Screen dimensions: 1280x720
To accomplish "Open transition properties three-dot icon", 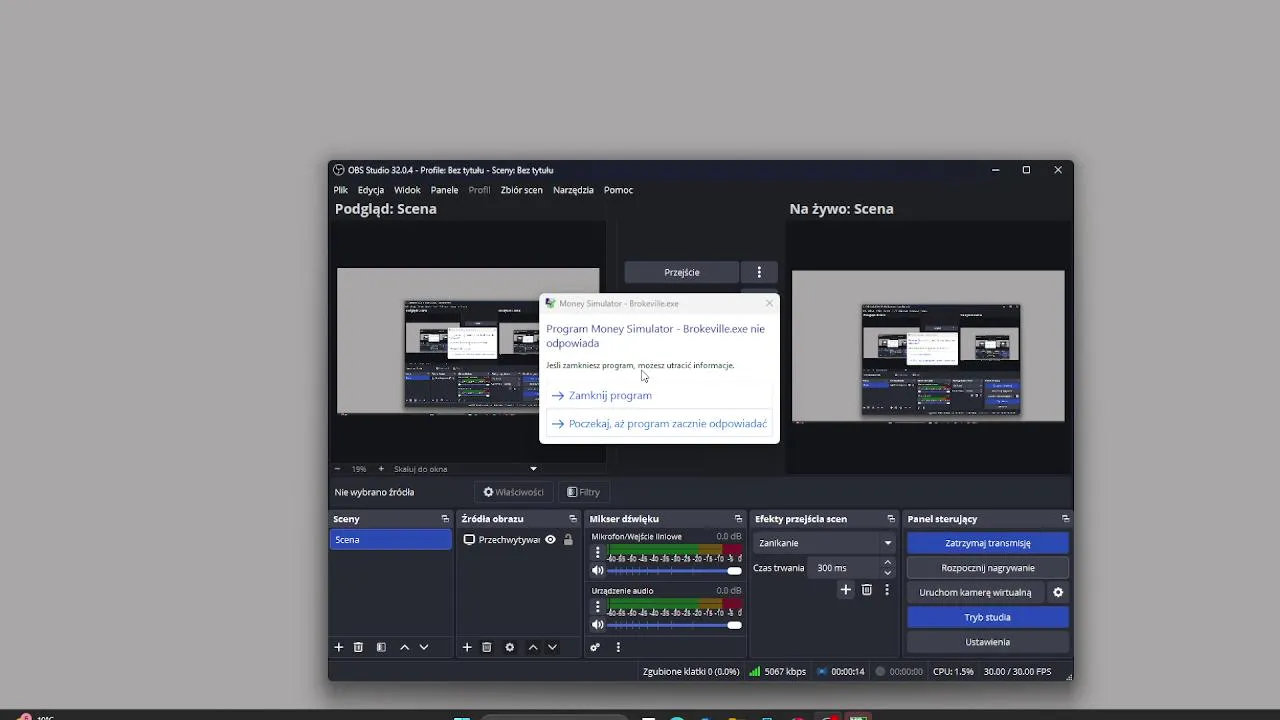I will coord(887,590).
